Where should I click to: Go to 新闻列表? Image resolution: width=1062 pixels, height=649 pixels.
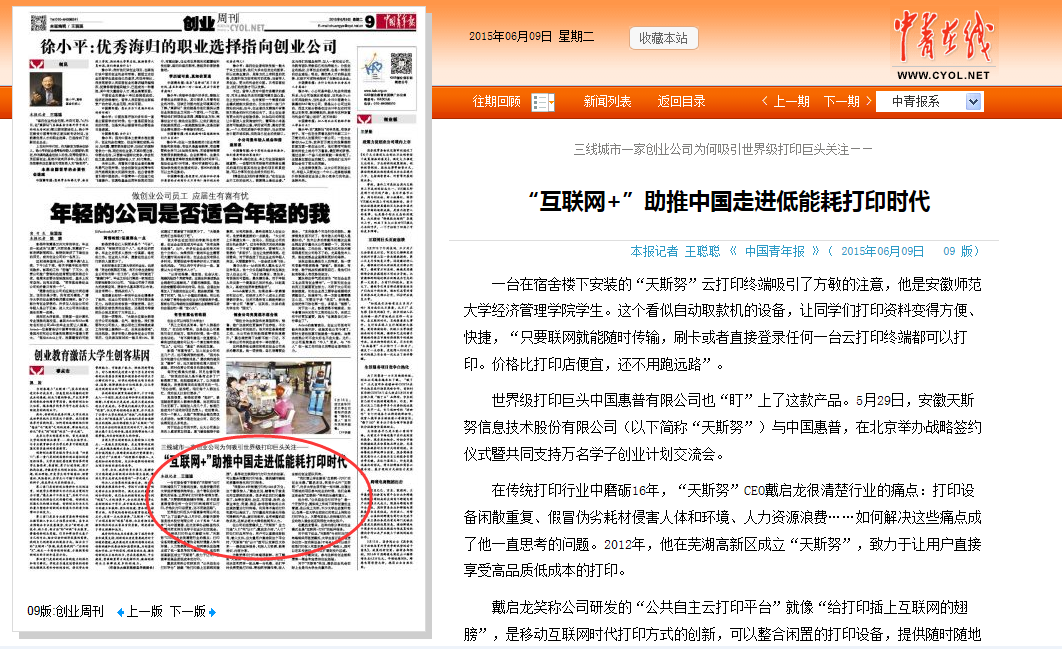click(608, 102)
